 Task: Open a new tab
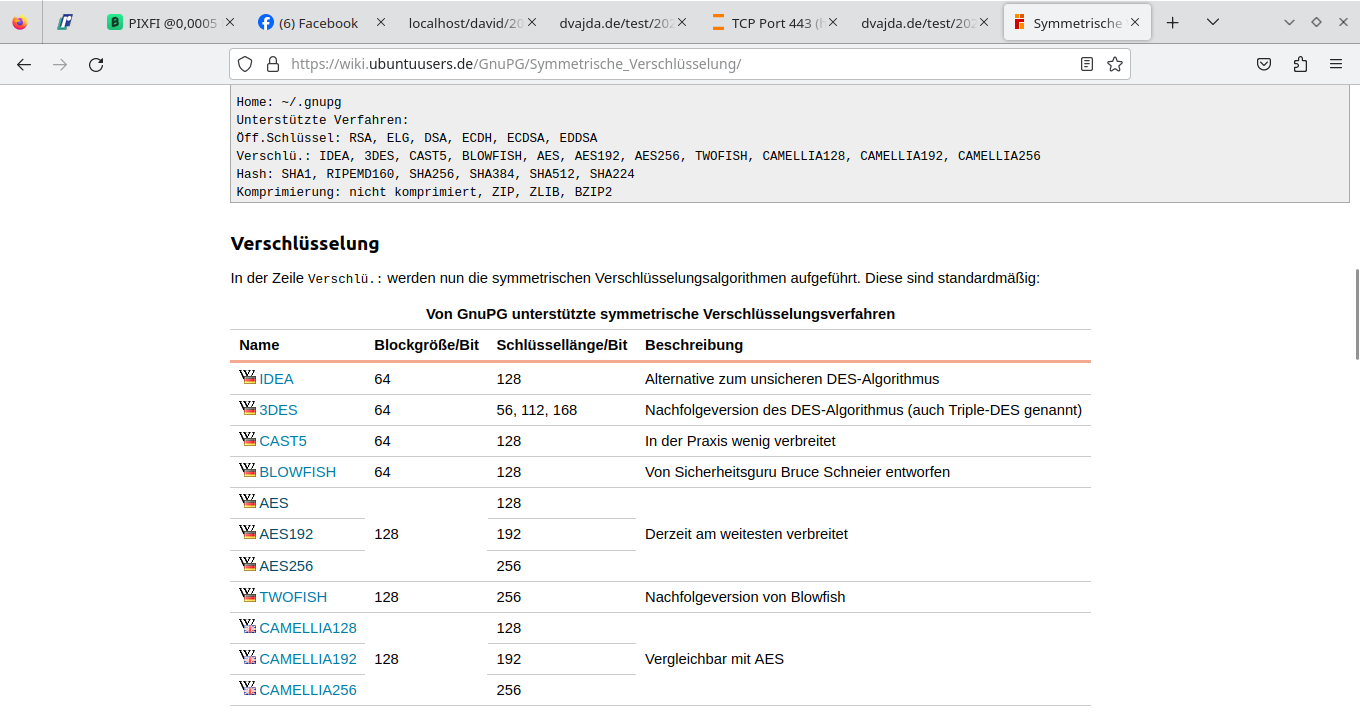point(1173,22)
